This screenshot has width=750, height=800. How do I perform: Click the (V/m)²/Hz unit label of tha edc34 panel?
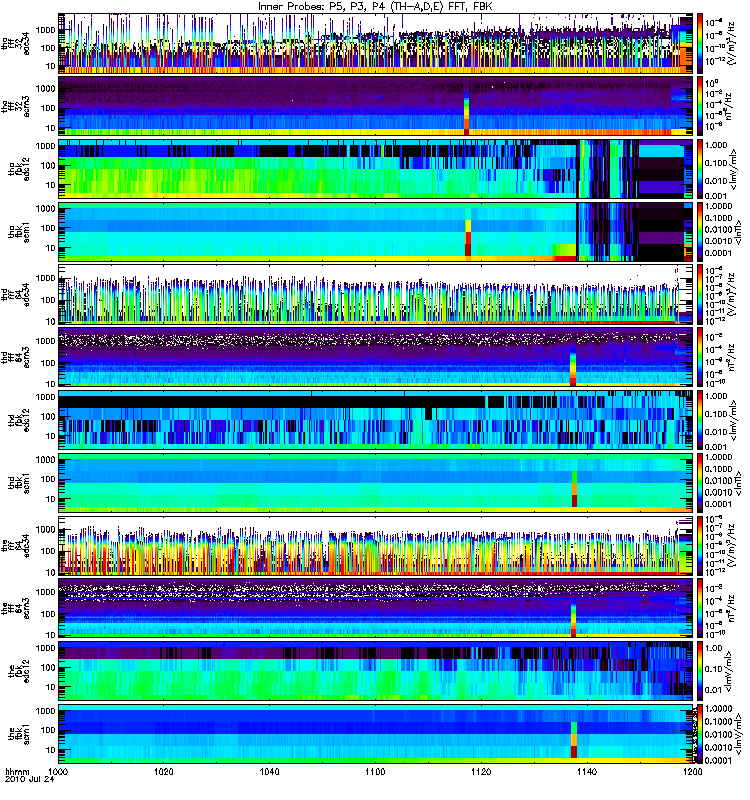pos(731,43)
